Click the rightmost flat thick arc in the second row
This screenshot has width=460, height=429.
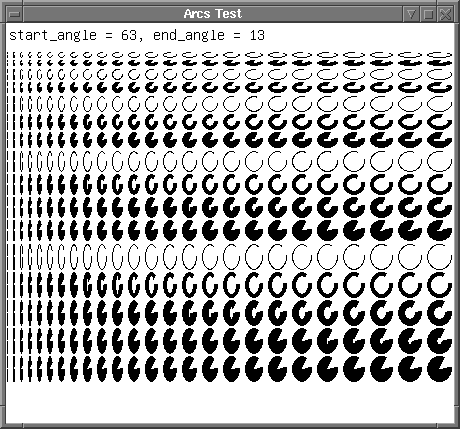coord(440,62)
